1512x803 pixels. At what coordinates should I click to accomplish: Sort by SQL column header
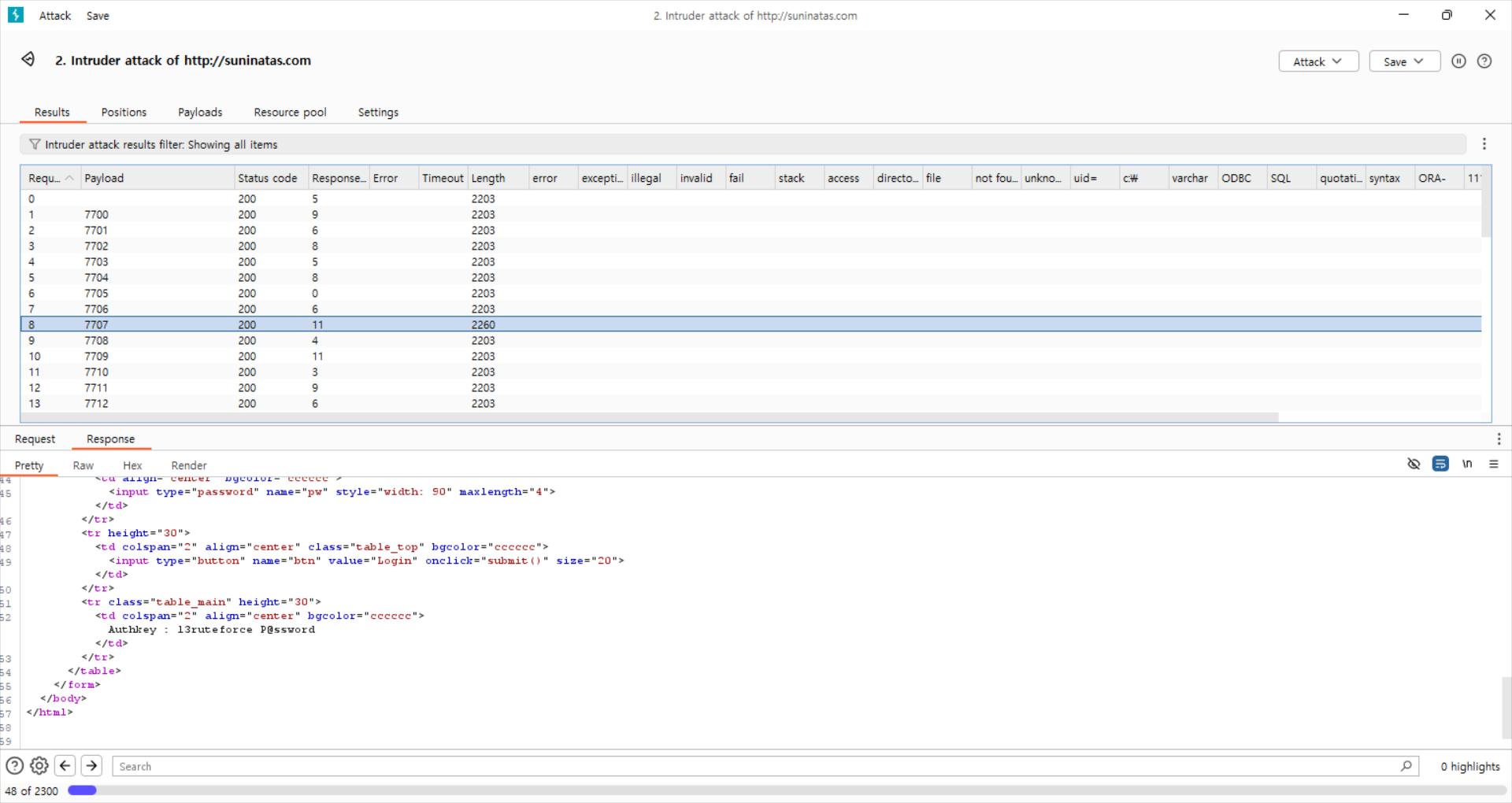click(1291, 178)
